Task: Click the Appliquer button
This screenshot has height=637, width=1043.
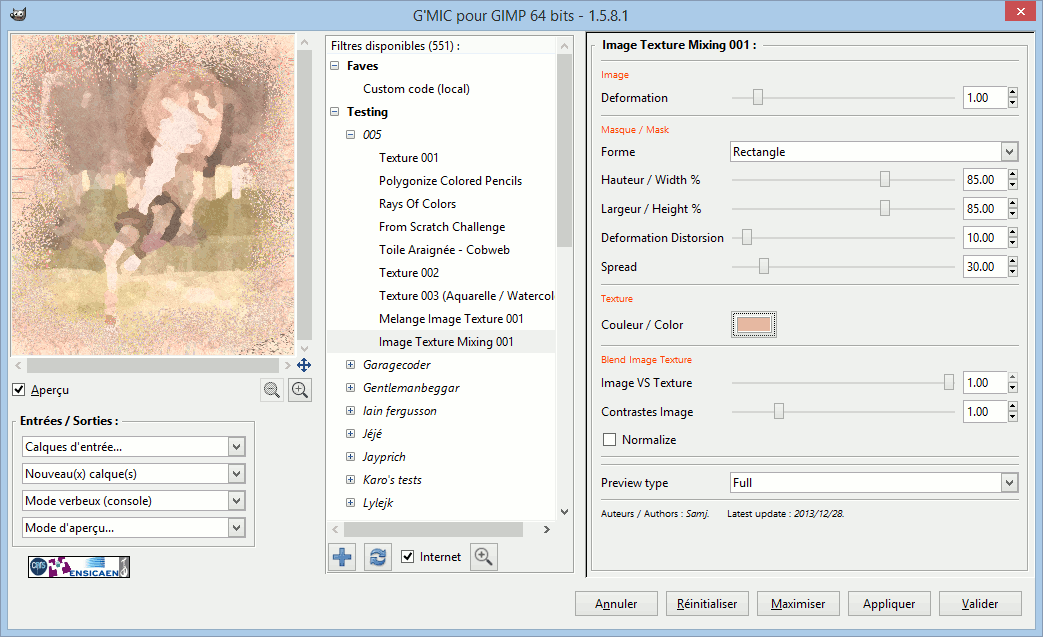Action: (x=889, y=604)
